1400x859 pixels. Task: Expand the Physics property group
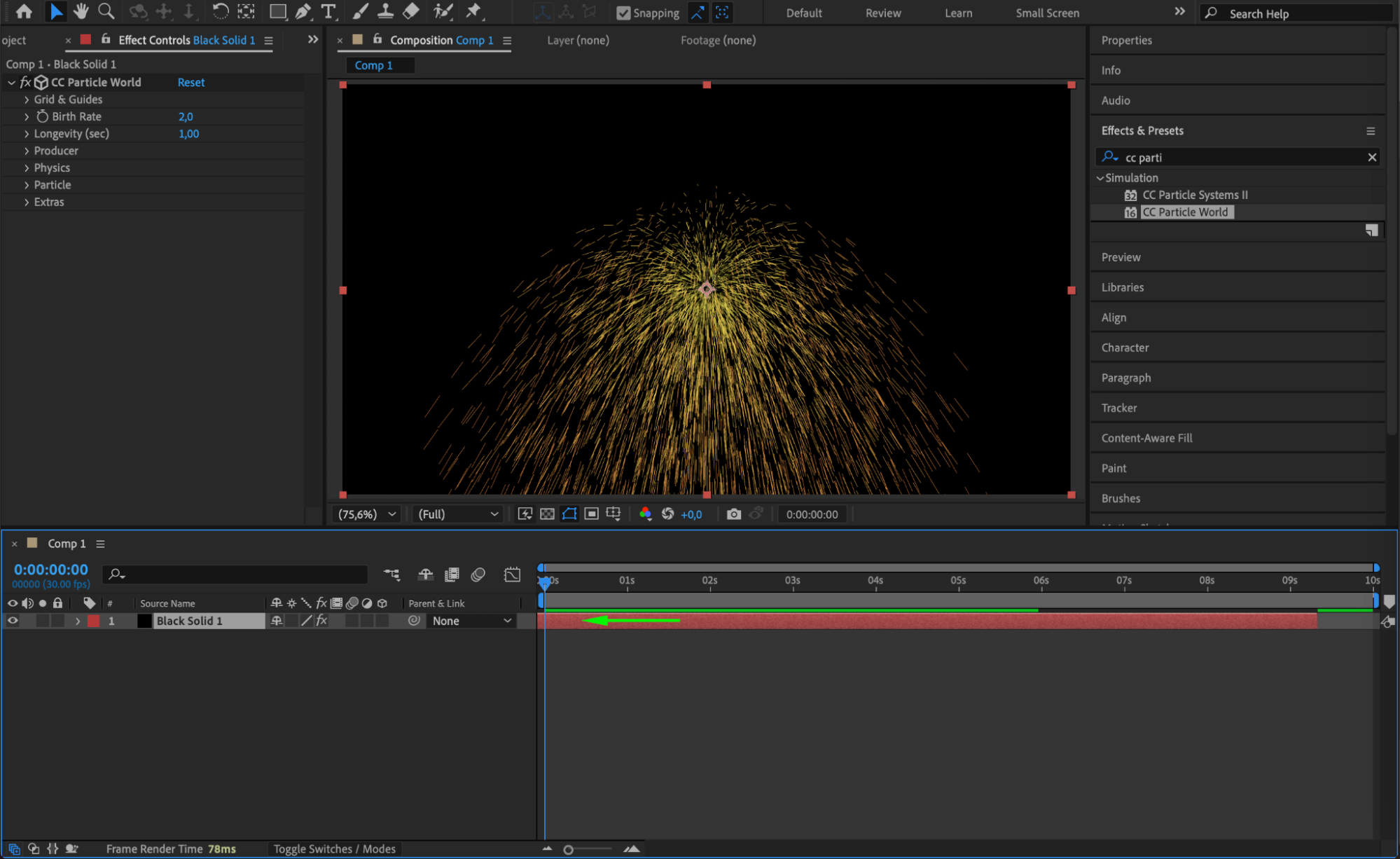click(x=27, y=168)
